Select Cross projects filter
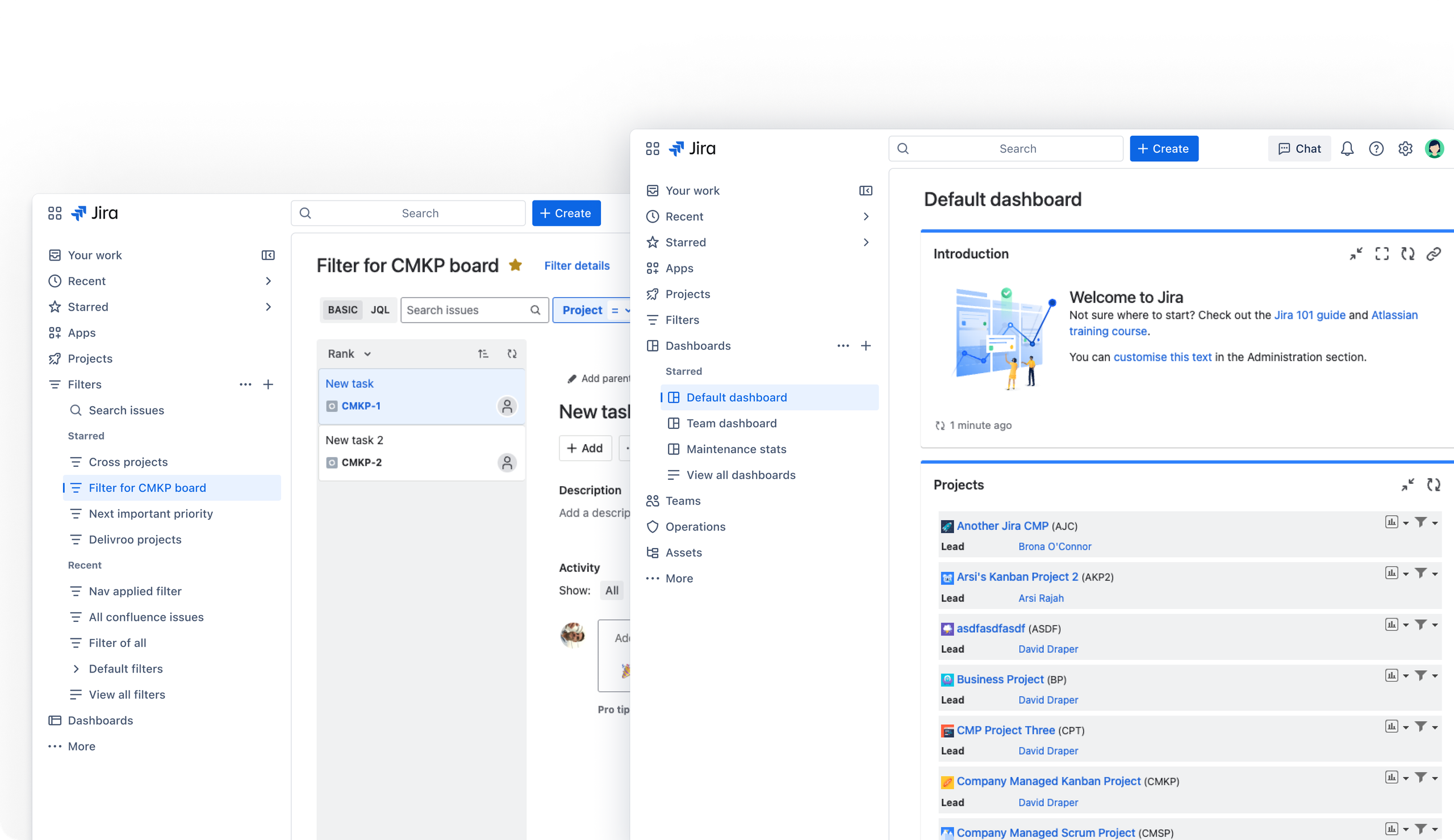This screenshot has width=1454, height=840. coord(172,463)
